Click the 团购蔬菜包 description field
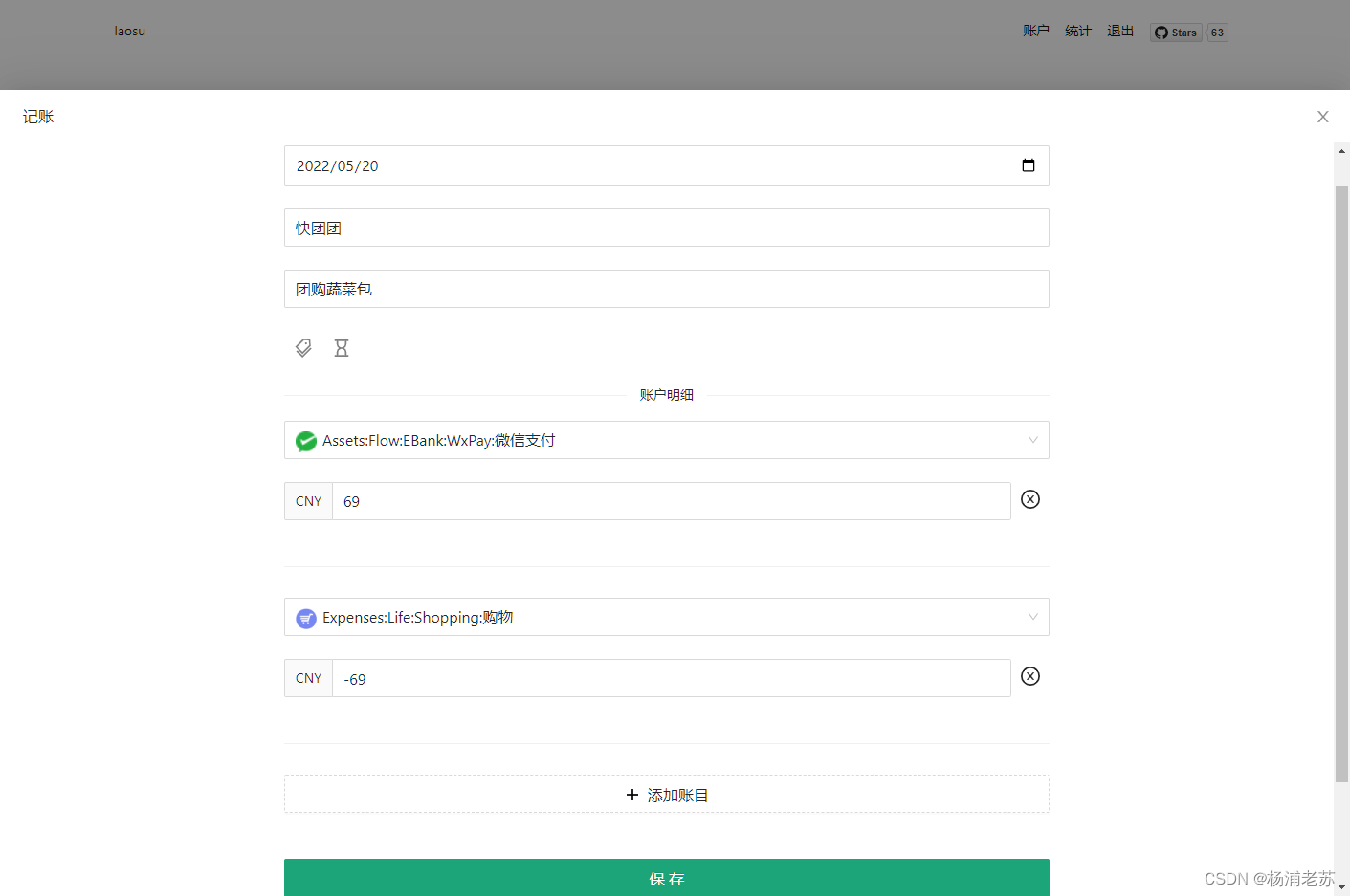The width and height of the screenshot is (1350, 896). (667, 288)
